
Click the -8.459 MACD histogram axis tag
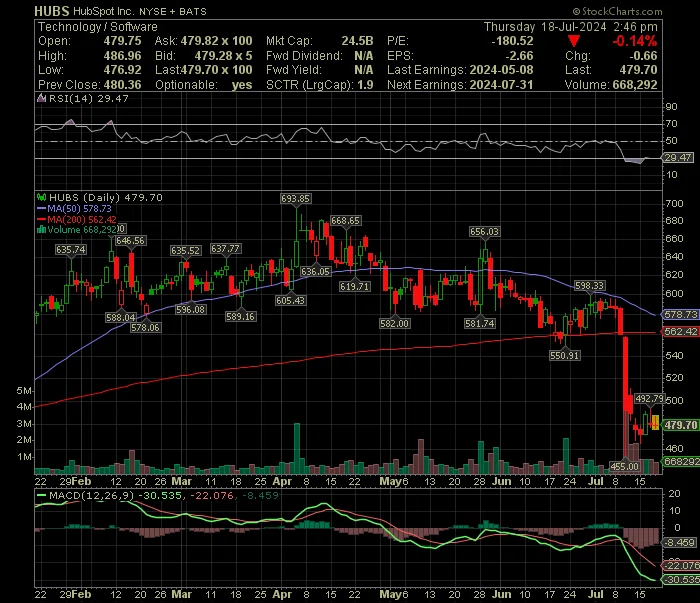point(679,543)
